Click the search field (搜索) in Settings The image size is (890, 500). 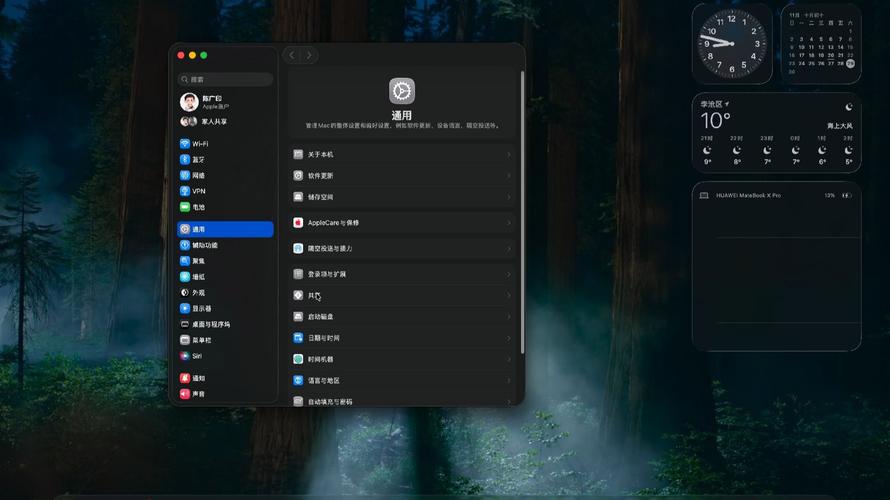(x=225, y=79)
